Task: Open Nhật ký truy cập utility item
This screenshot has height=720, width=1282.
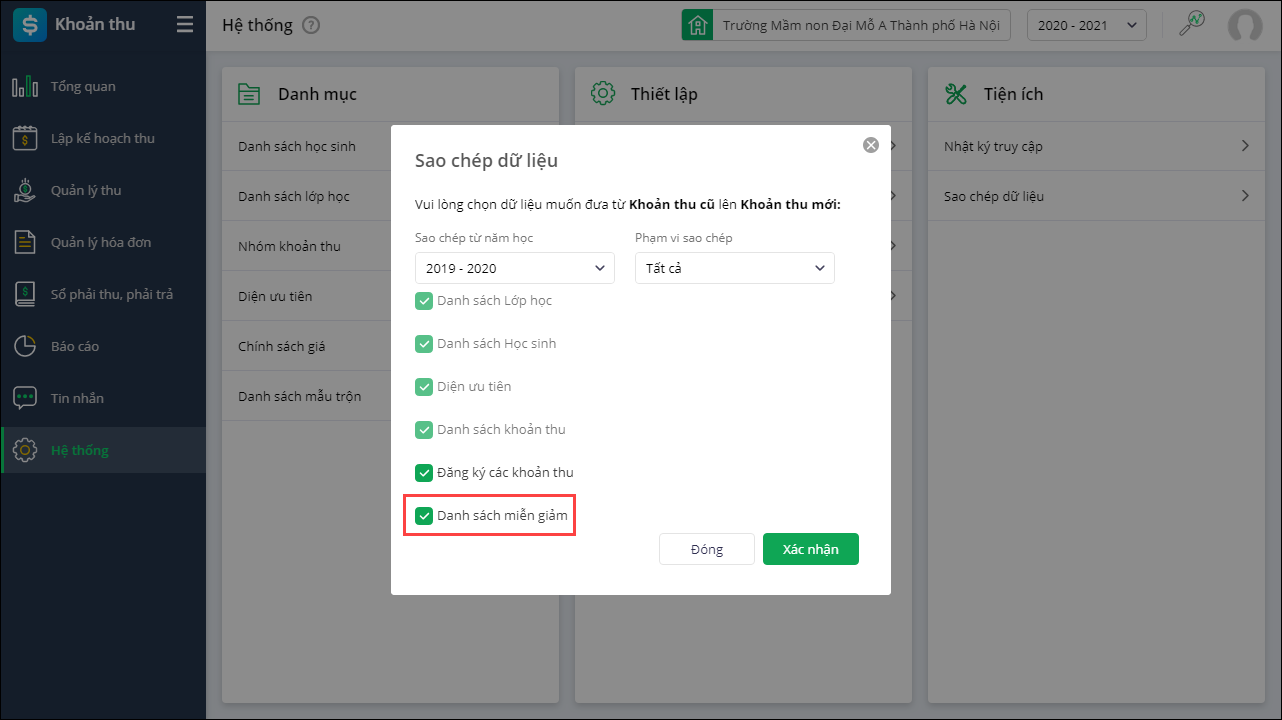Action: point(1097,146)
